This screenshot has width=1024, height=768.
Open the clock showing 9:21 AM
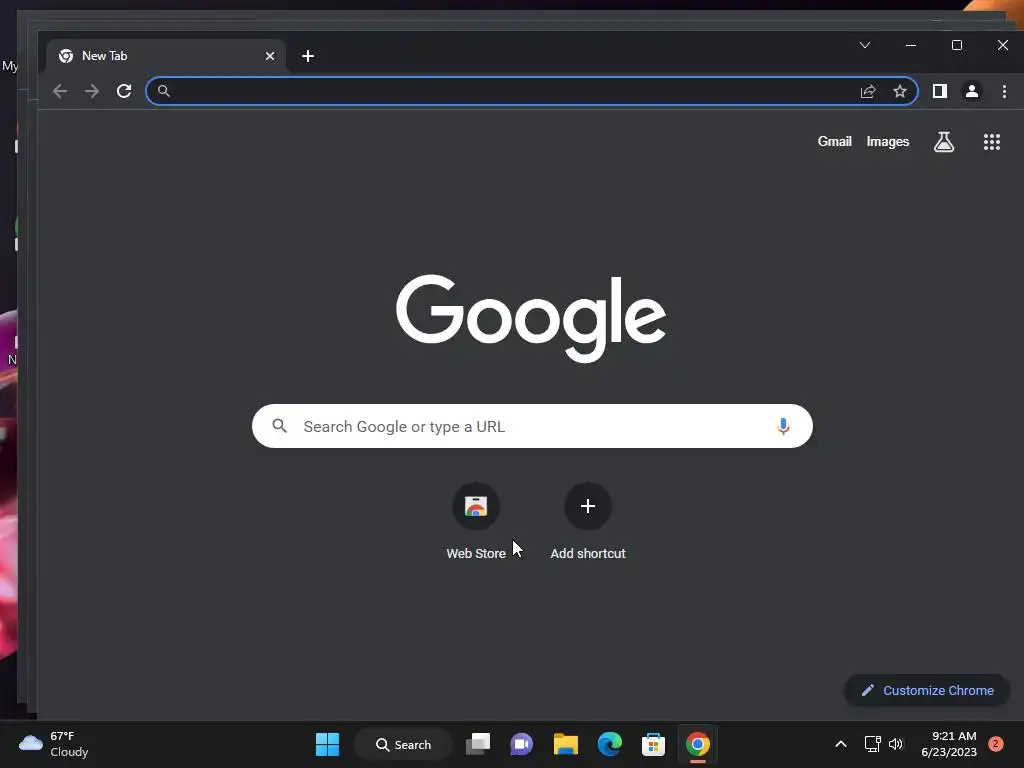pyautogui.click(x=949, y=744)
